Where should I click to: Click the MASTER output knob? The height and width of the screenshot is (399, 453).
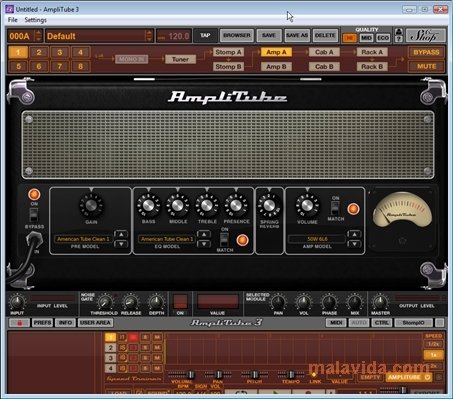(380, 302)
